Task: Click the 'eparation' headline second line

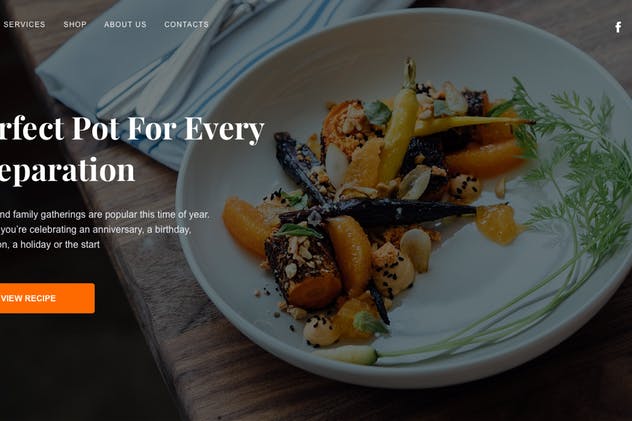Action: tap(67, 170)
